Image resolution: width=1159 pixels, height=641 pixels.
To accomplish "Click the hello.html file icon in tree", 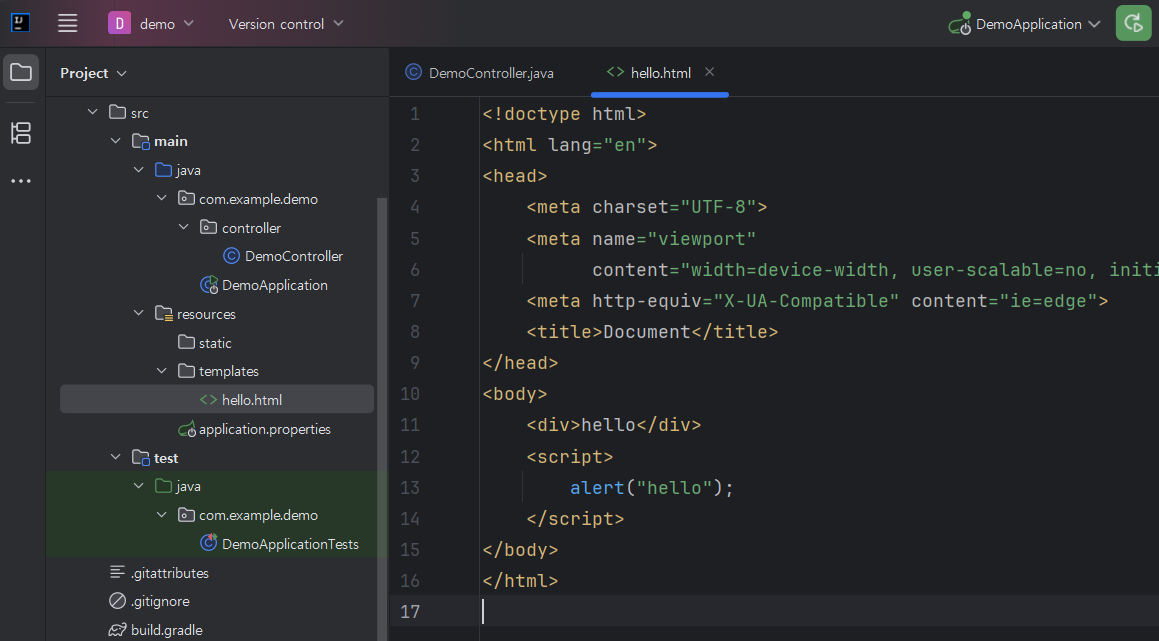I will 208,400.
